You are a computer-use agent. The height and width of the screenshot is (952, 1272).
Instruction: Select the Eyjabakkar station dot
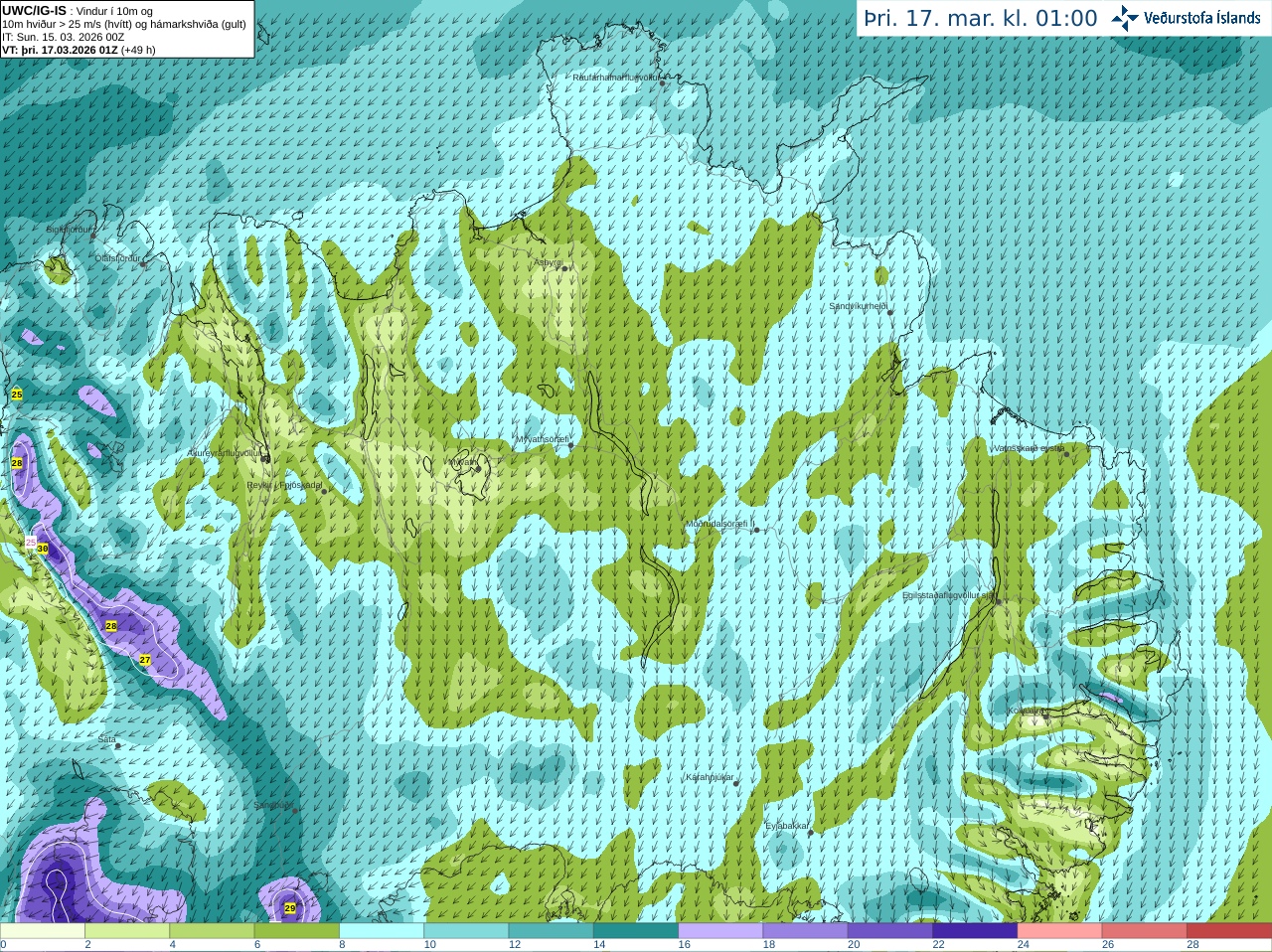point(811,832)
